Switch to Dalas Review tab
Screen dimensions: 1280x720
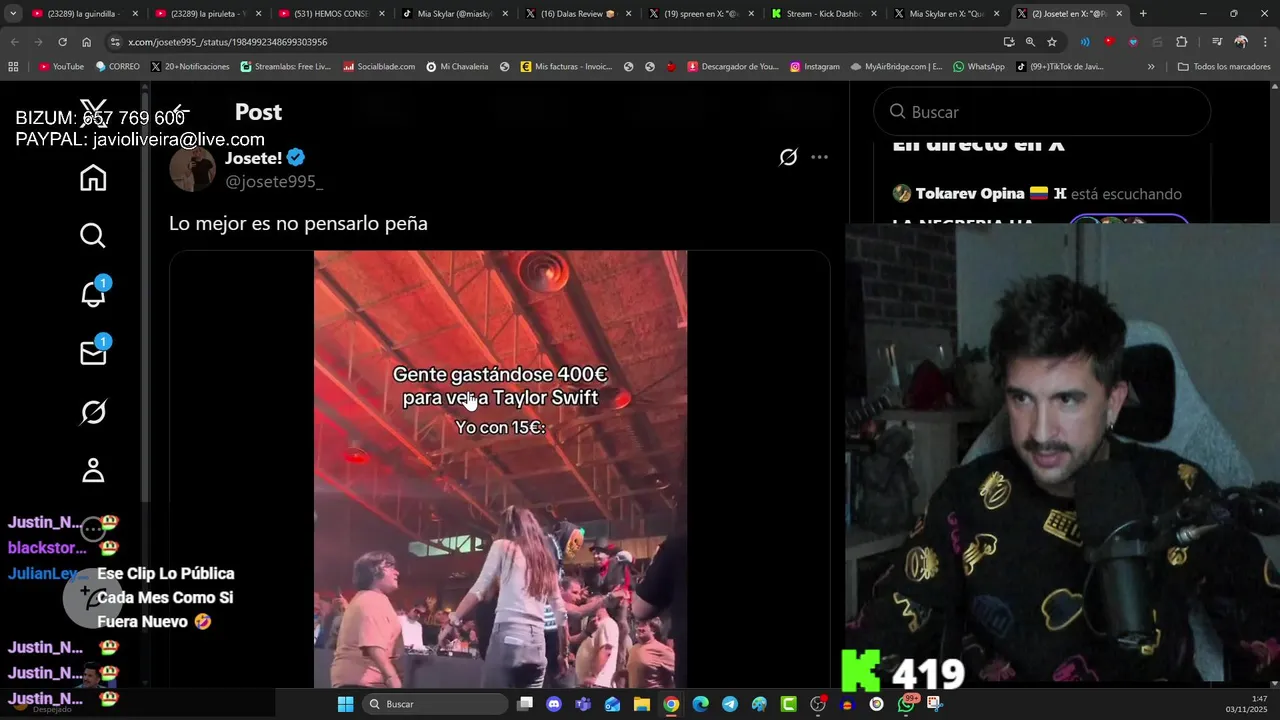click(578, 14)
